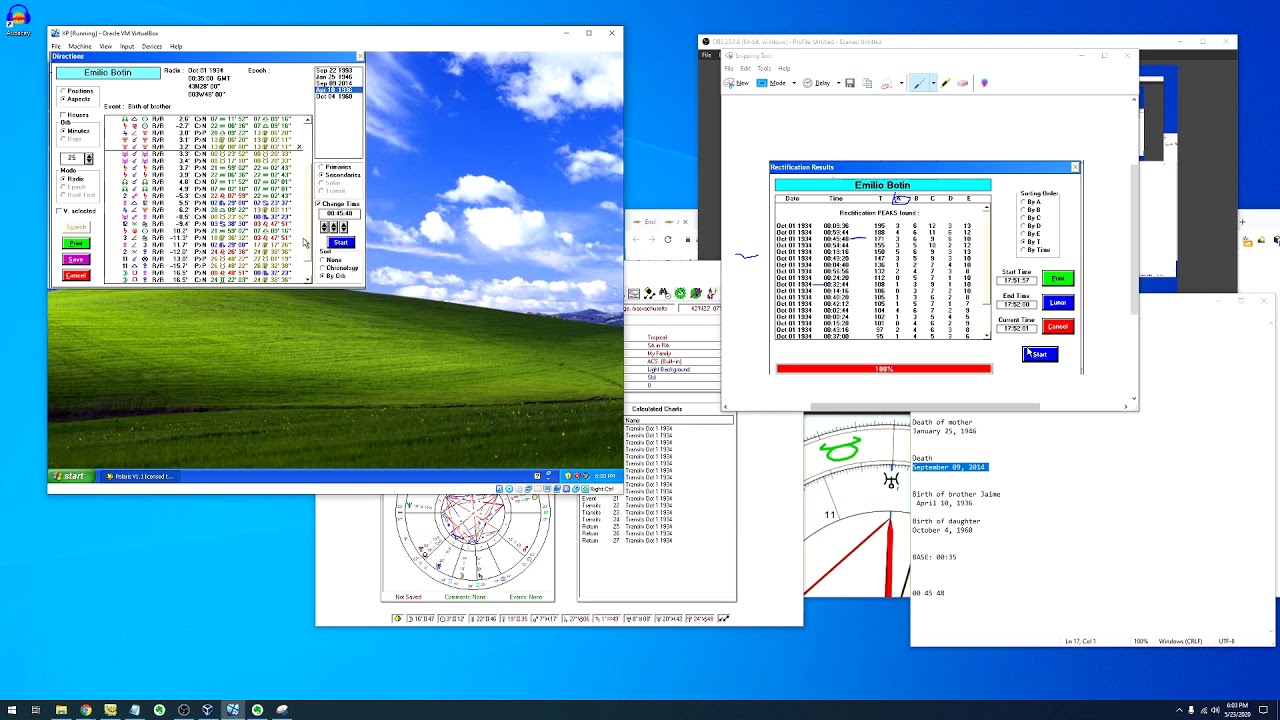Copy the snip using the copy icon
Image resolution: width=1280 pixels, height=720 pixels.
[x=867, y=83]
